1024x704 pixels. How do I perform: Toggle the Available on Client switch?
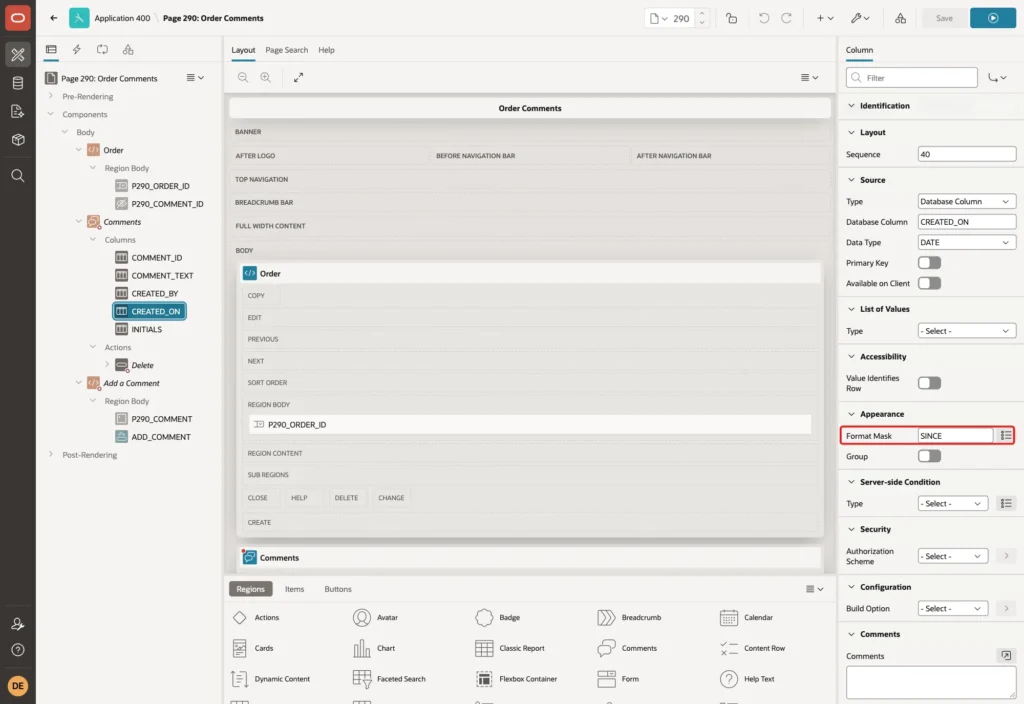(x=929, y=283)
